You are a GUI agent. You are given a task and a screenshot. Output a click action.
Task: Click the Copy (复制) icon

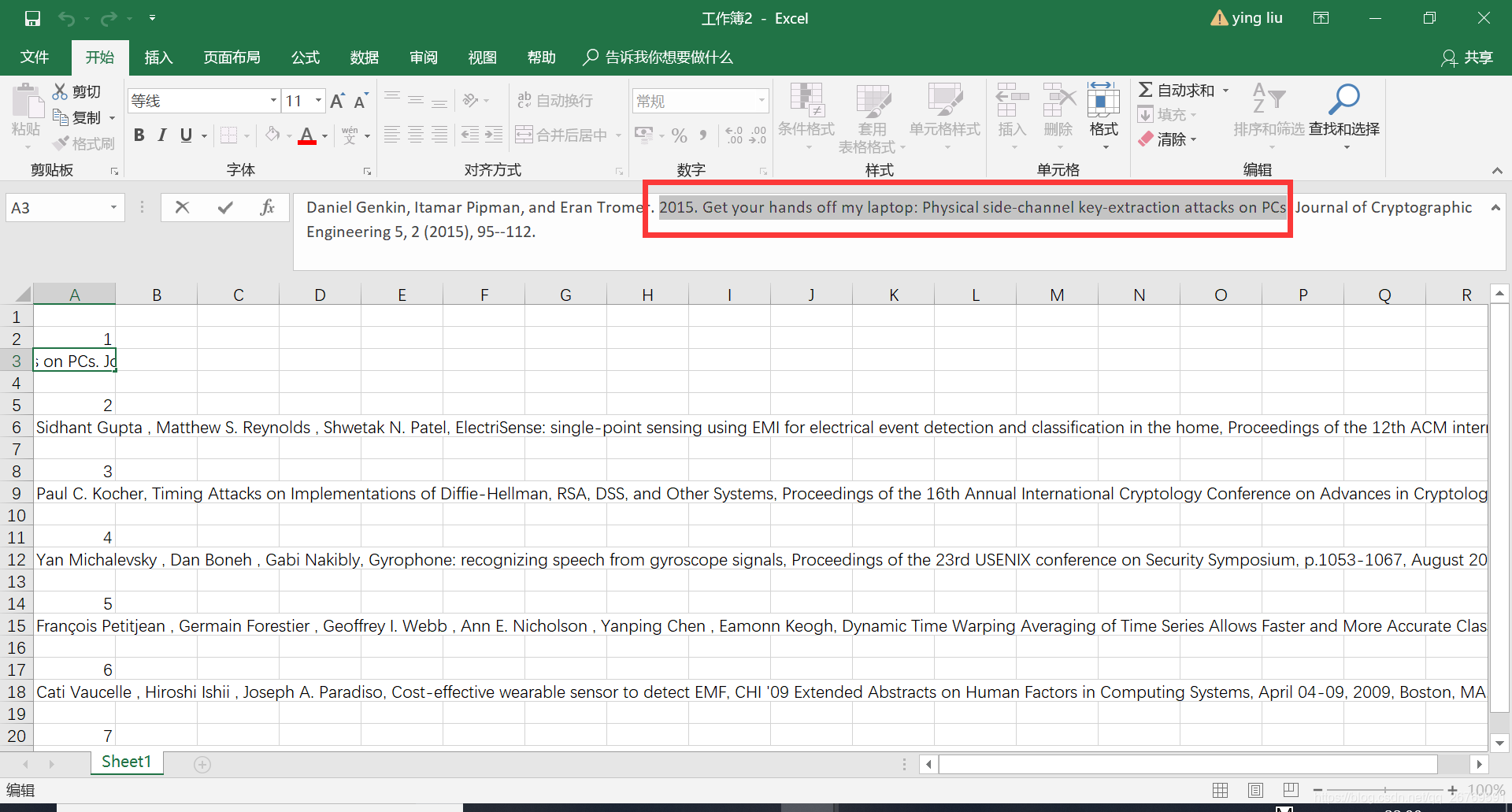coord(61,117)
